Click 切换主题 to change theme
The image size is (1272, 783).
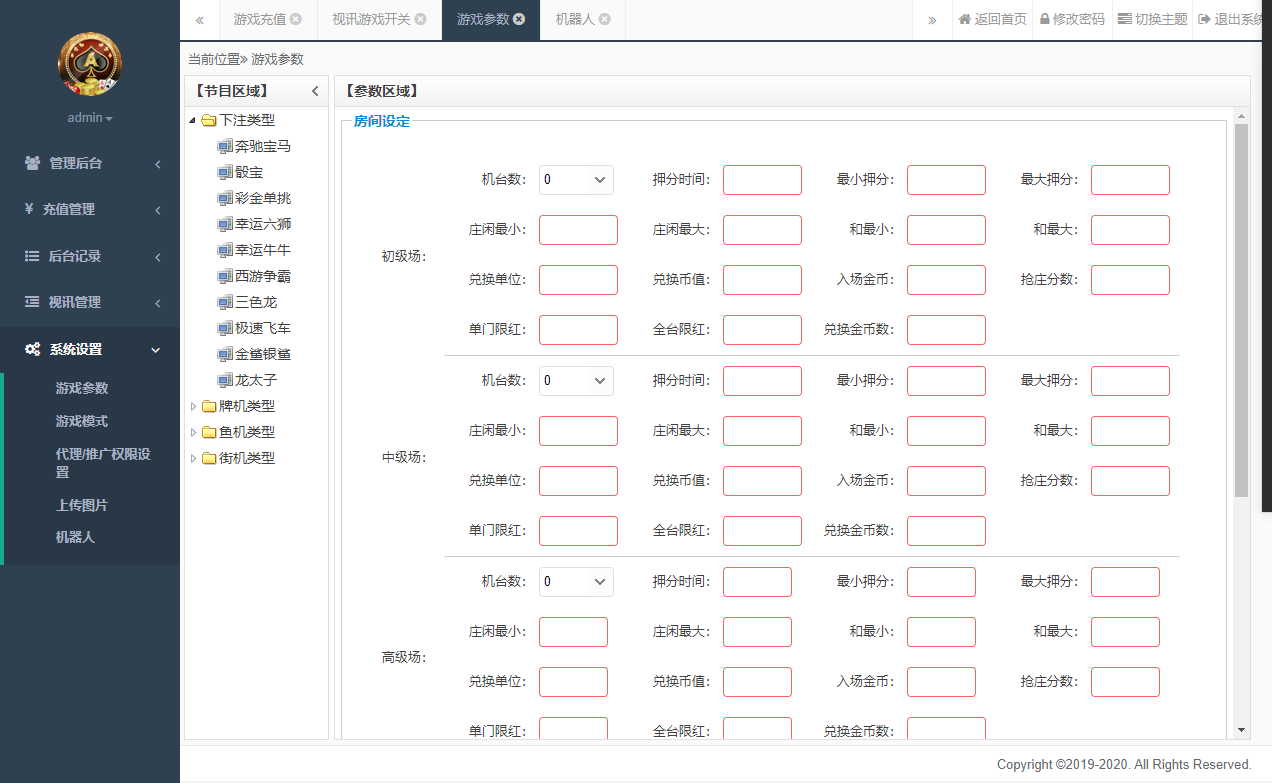[x=1152, y=19]
